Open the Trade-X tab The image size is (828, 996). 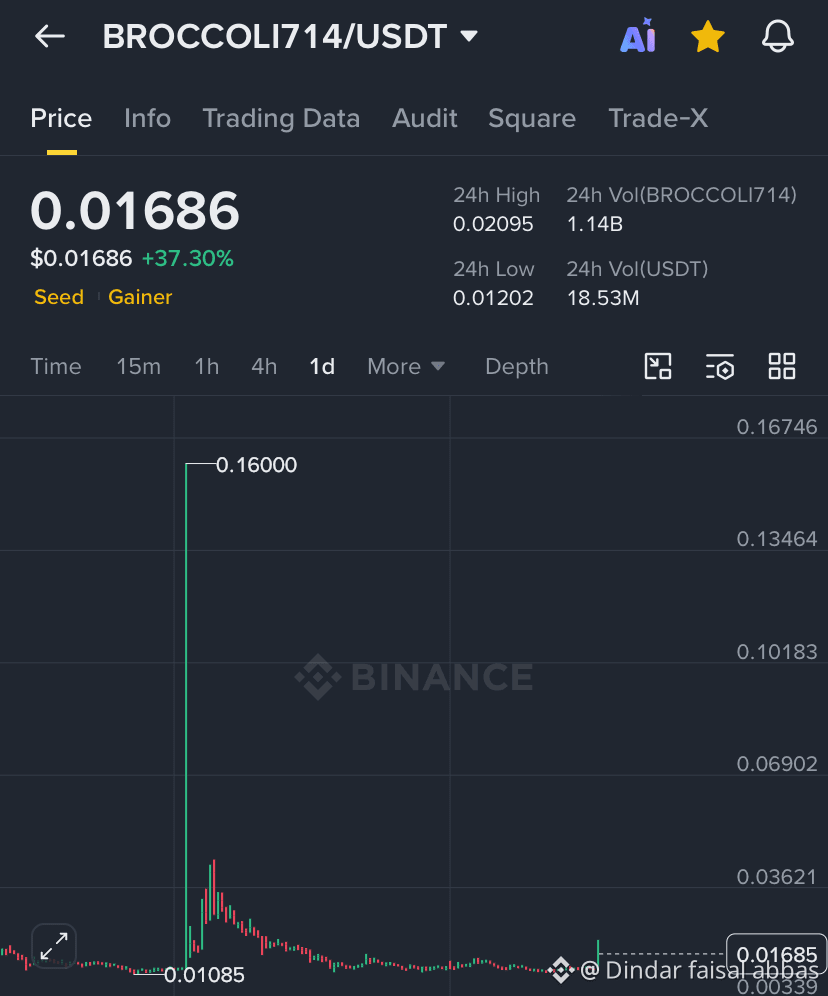pos(658,118)
